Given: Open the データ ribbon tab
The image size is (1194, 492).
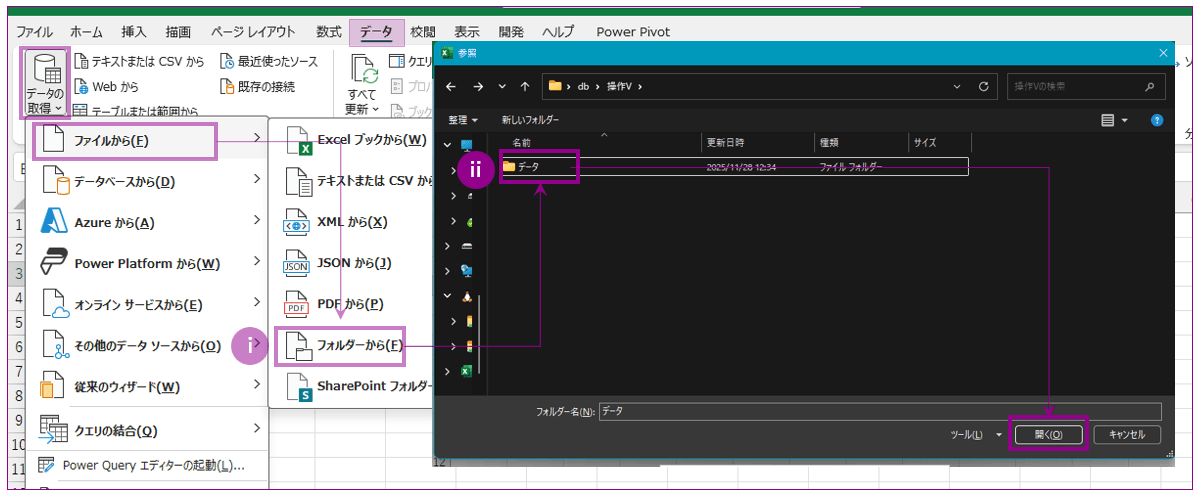Looking at the screenshot, I should [376, 32].
